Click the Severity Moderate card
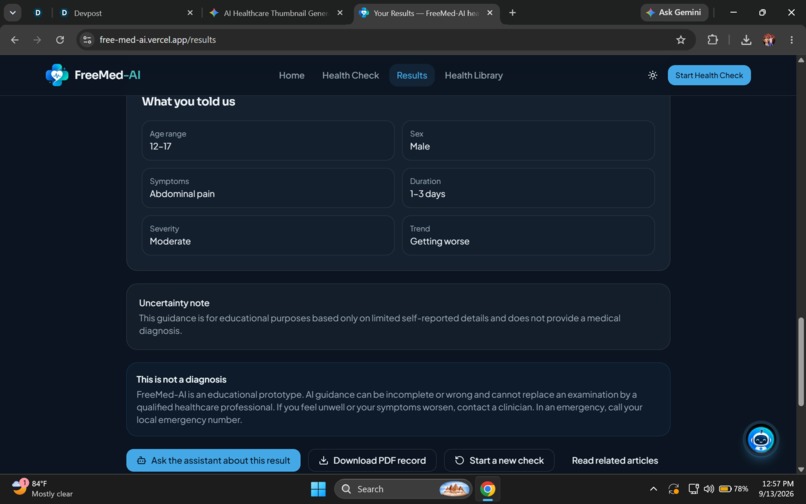Screen dimensions: 806x504 (x=268, y=235)
